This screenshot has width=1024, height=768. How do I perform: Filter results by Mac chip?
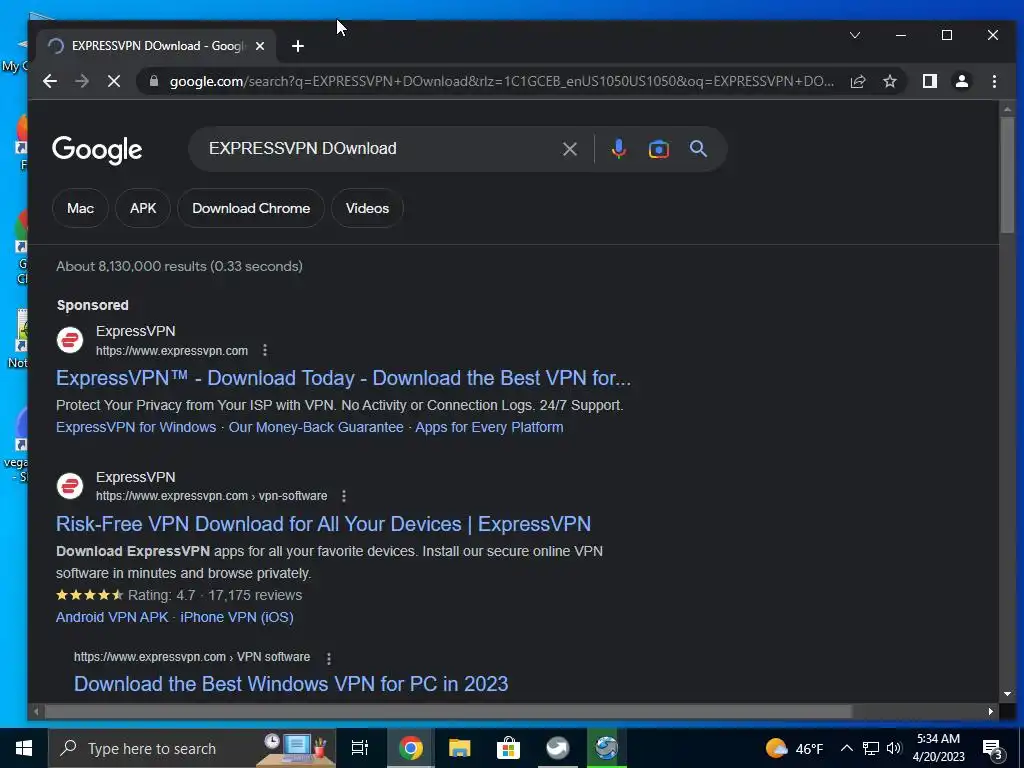pos(80,208)
